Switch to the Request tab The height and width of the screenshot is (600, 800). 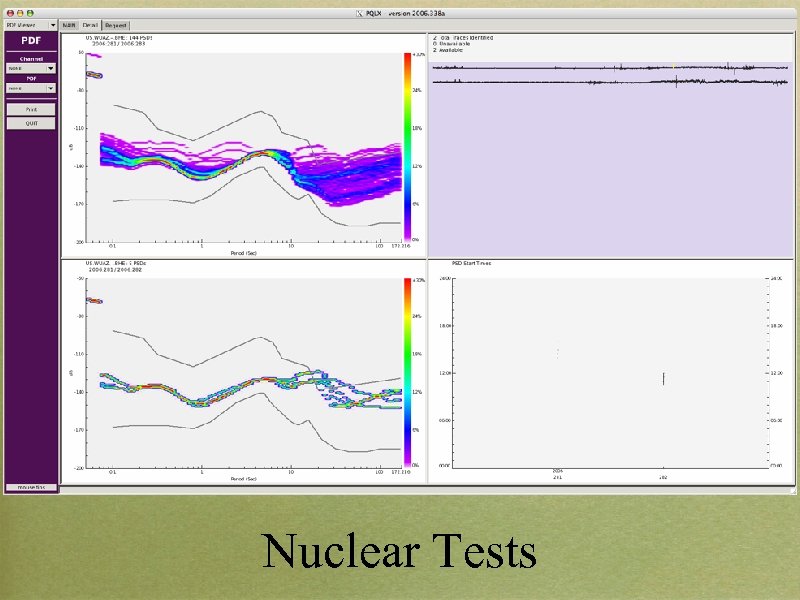point(116,25)
